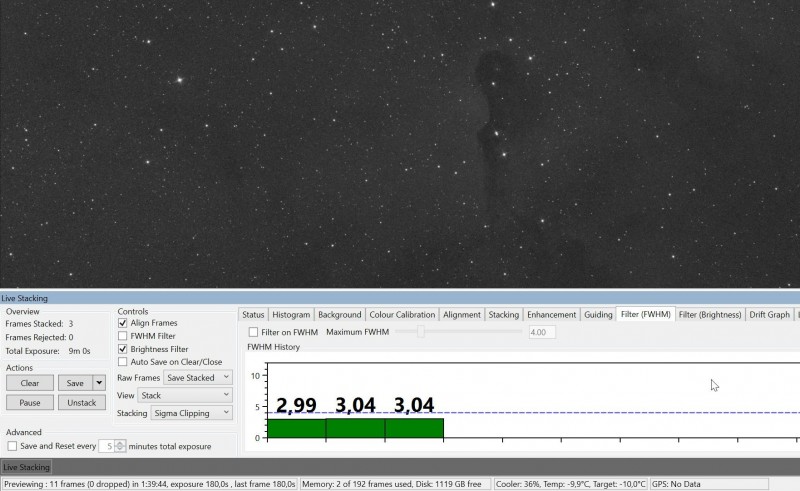Click the Total Exposure 9m 0s text
The height and width of the screenshot is (491, 800).
(x=48, y=351)
